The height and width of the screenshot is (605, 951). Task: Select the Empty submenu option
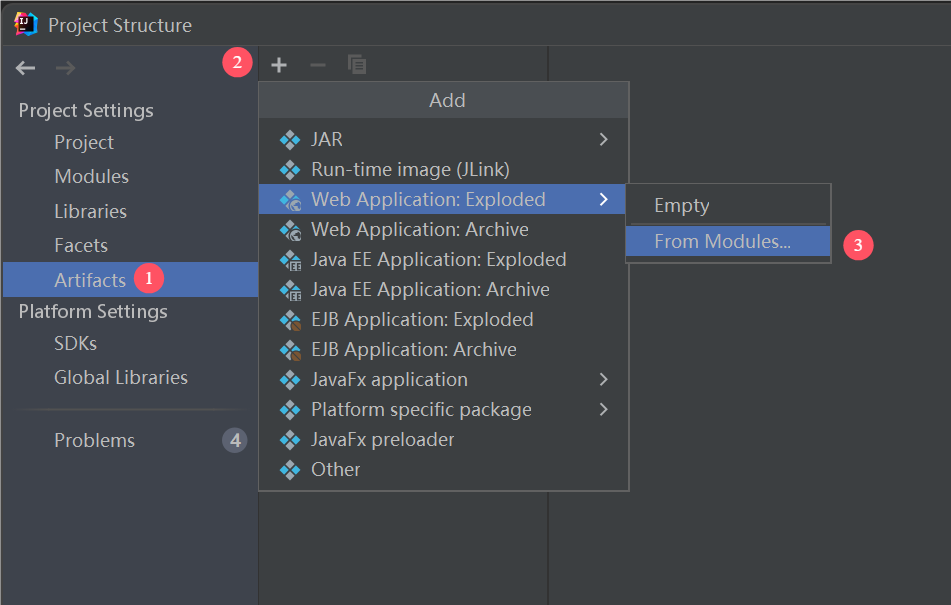click(681, 206)
